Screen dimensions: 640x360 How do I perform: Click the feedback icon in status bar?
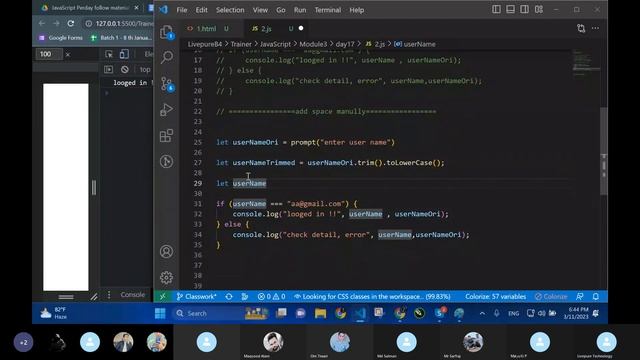click(x=580, y=297)
